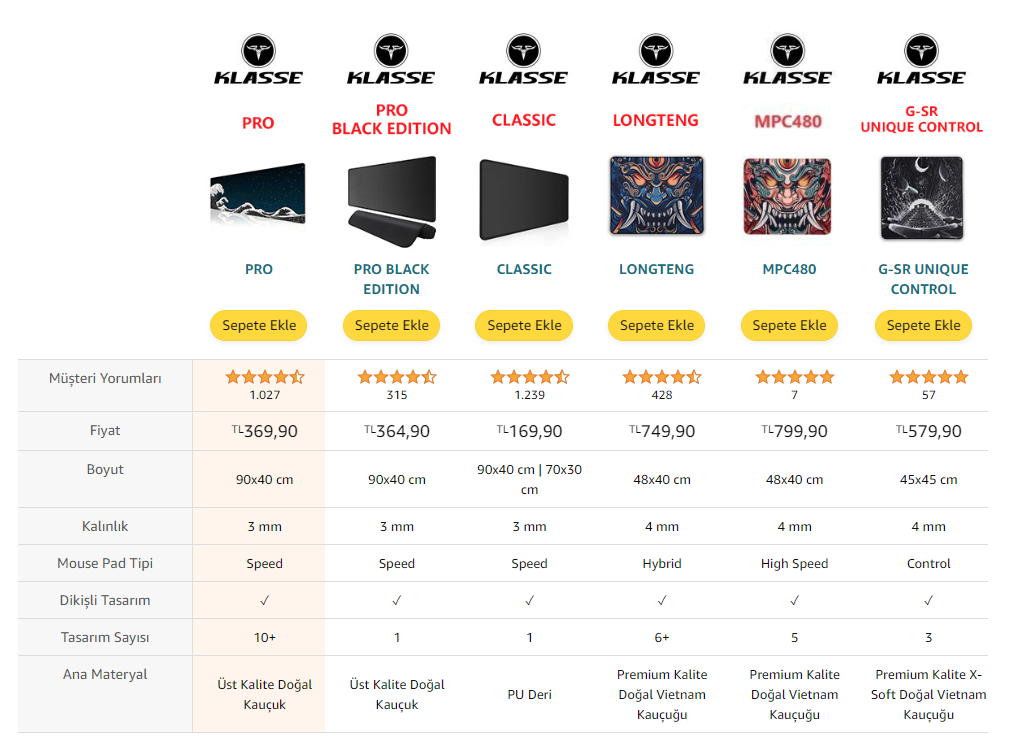Click the Klasse logo above CLASSIC heading
The image size is (1012, 741).
point(523,59)
